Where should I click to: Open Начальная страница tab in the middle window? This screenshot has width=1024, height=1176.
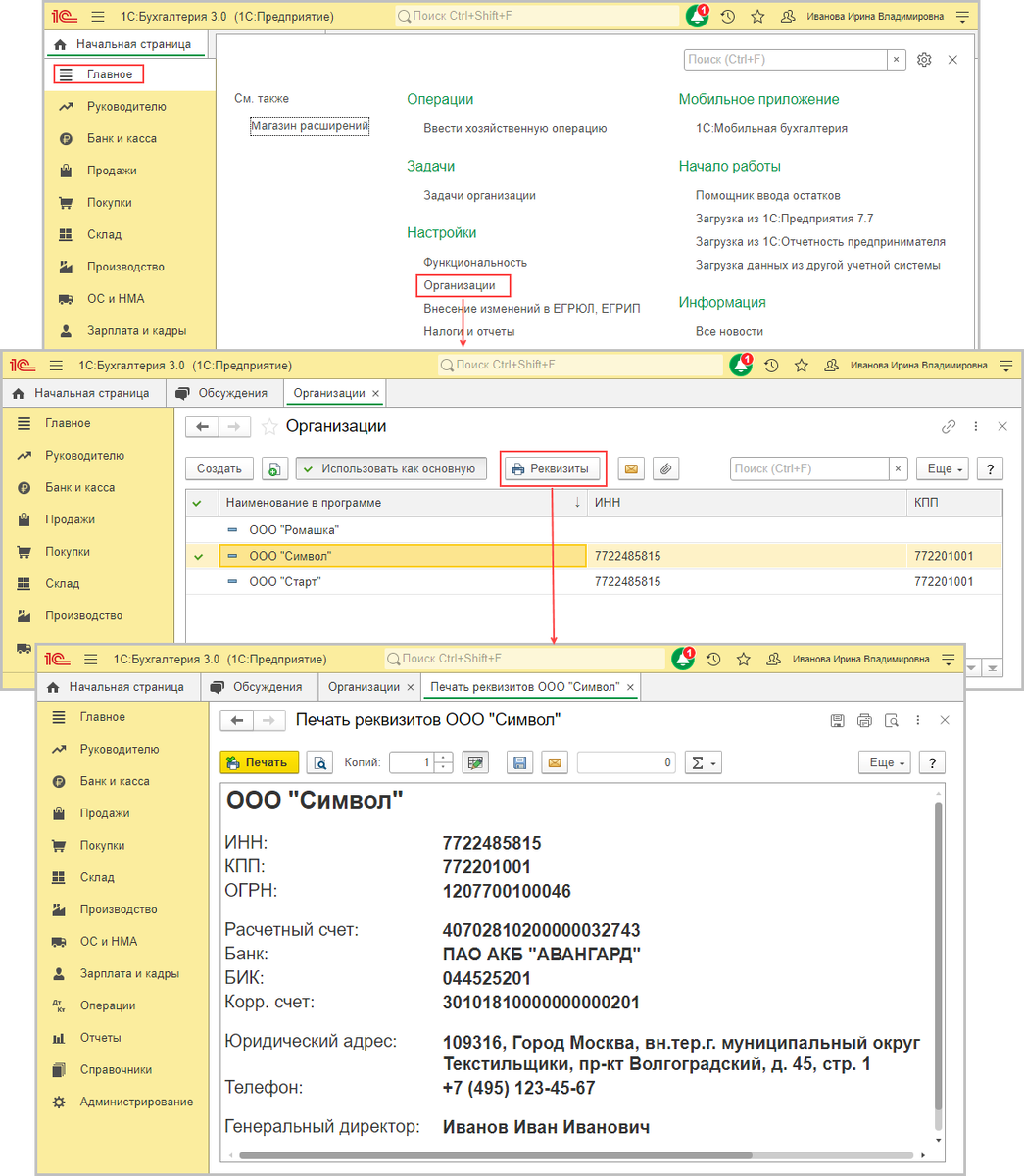point(82,393)
